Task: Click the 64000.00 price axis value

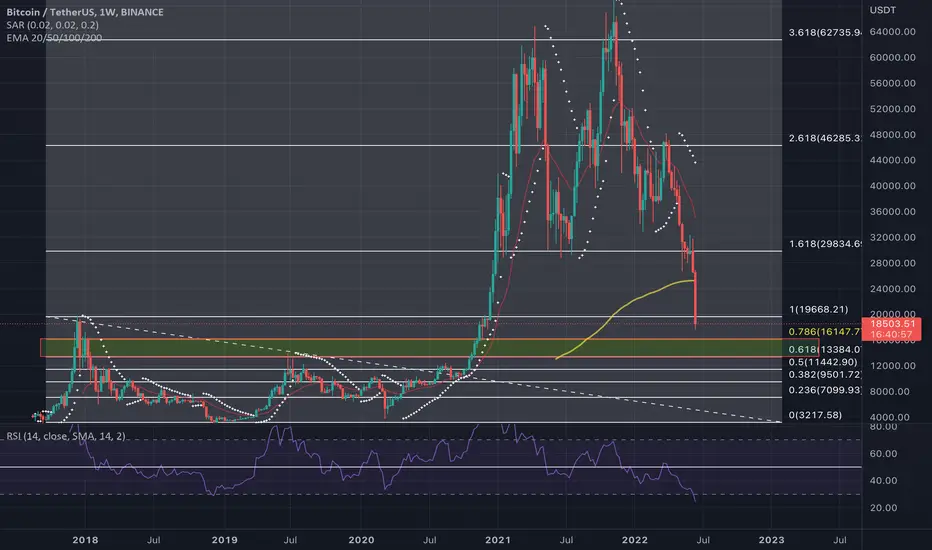Action: click(892, 32)
